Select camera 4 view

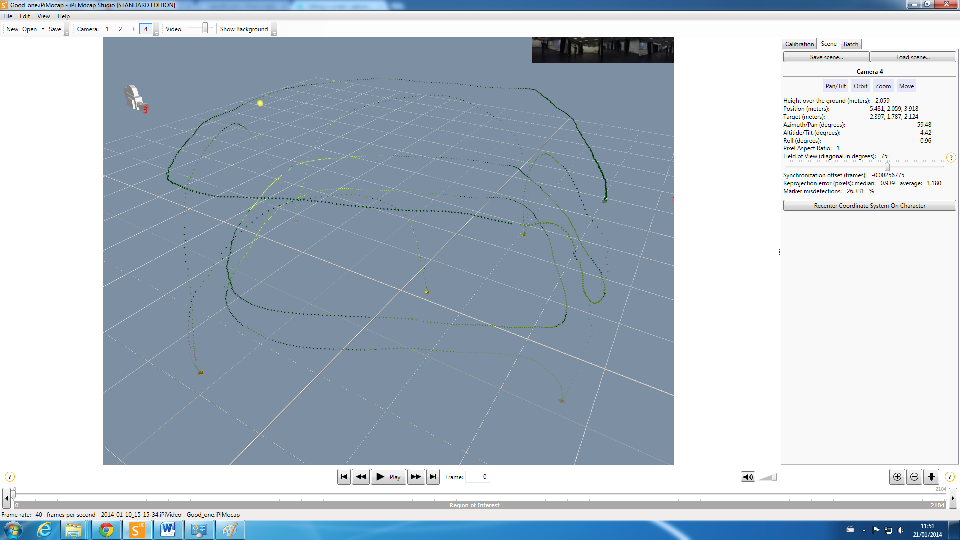(x=146, y=29)
